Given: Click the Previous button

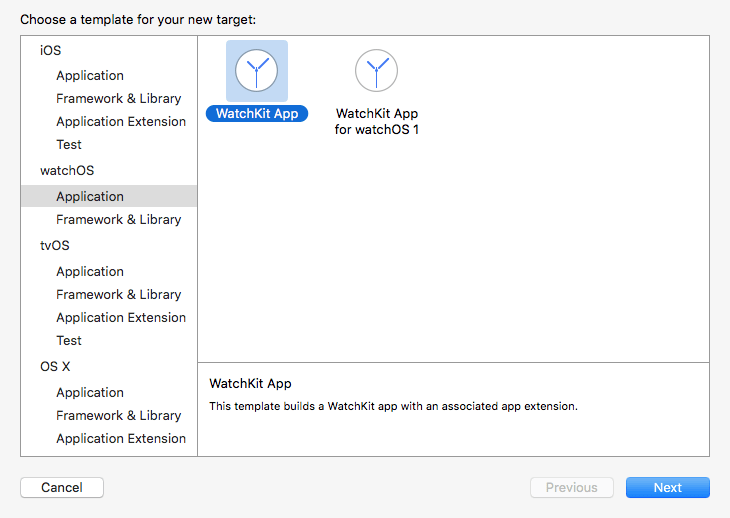Looking at the screenshot, I should 572,488.
